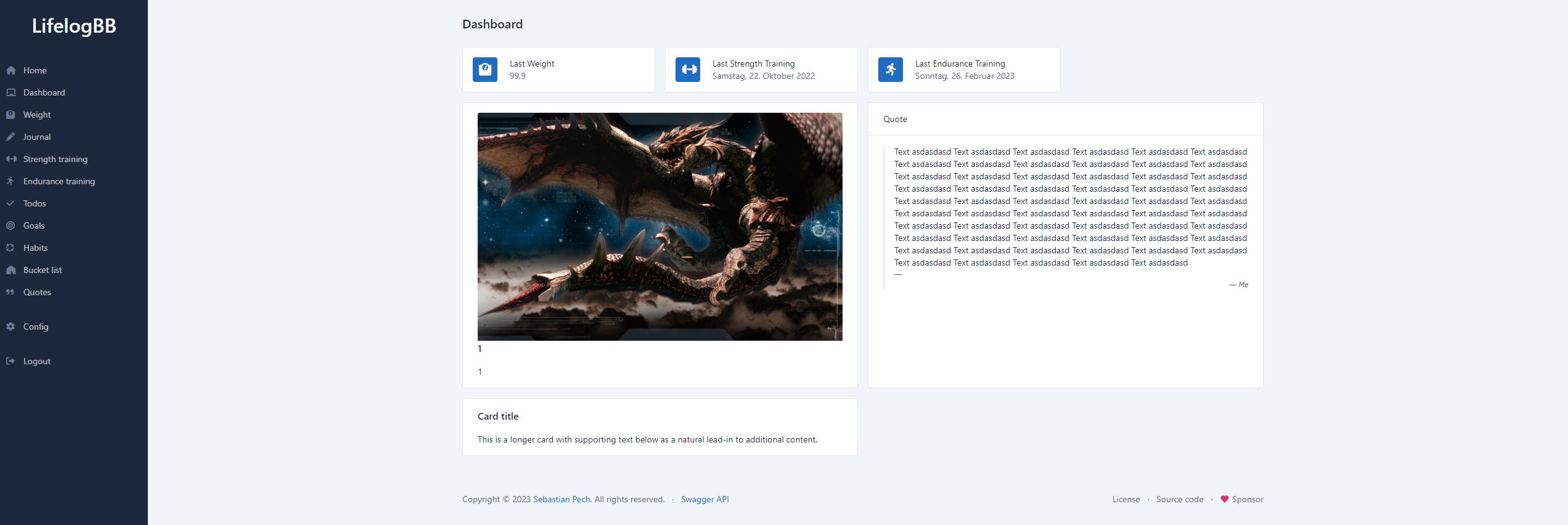This screenshot has width=1568, height=525.
Task: Click the date Samstag, 22. Oktober 2022
Action: coord(764,76)
